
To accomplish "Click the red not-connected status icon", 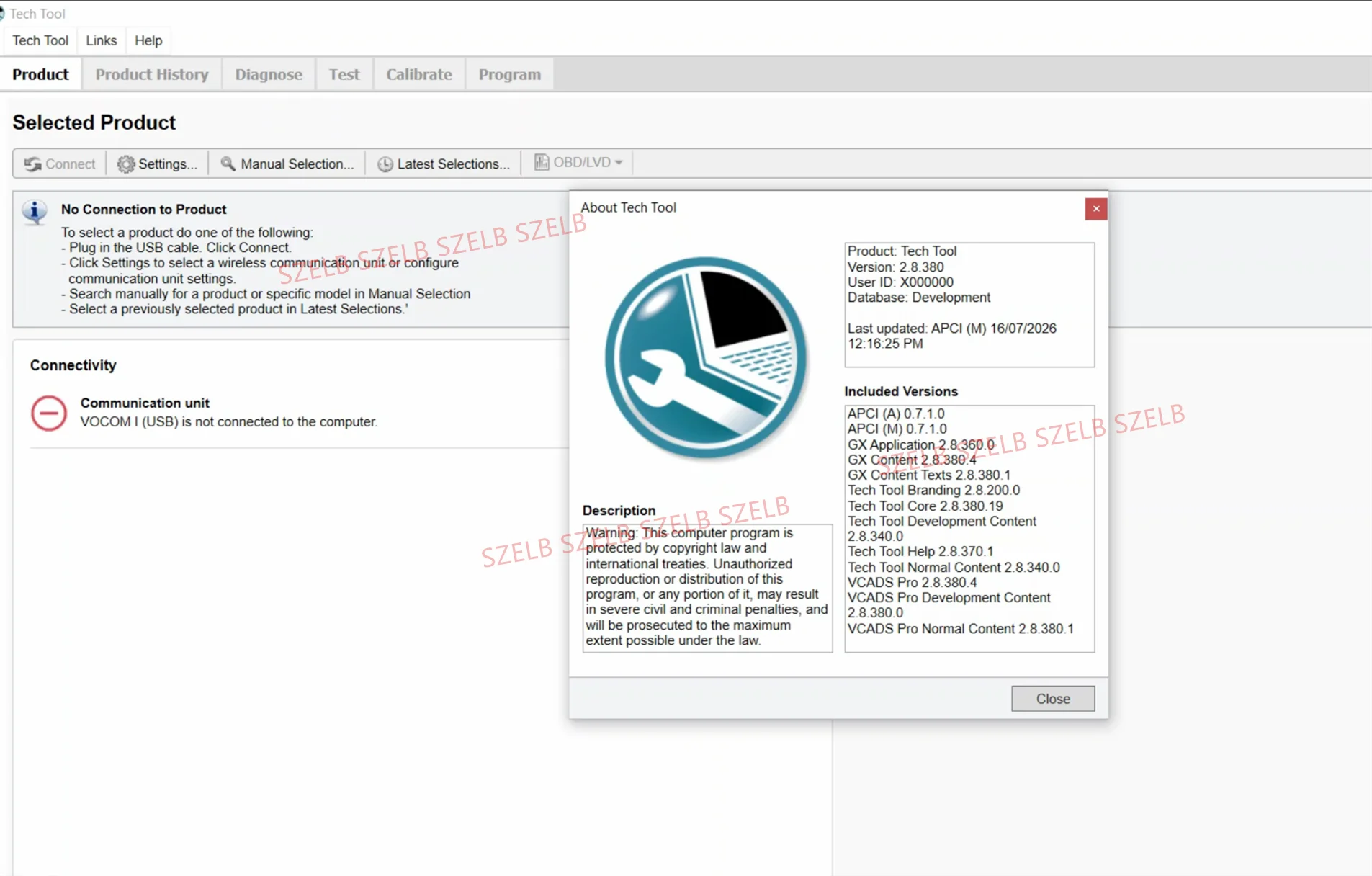I will click(x=49, y=414).
